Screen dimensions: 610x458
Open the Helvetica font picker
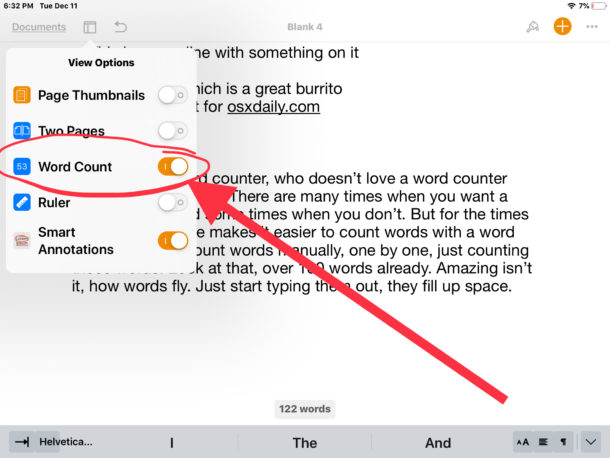point(66,442)
